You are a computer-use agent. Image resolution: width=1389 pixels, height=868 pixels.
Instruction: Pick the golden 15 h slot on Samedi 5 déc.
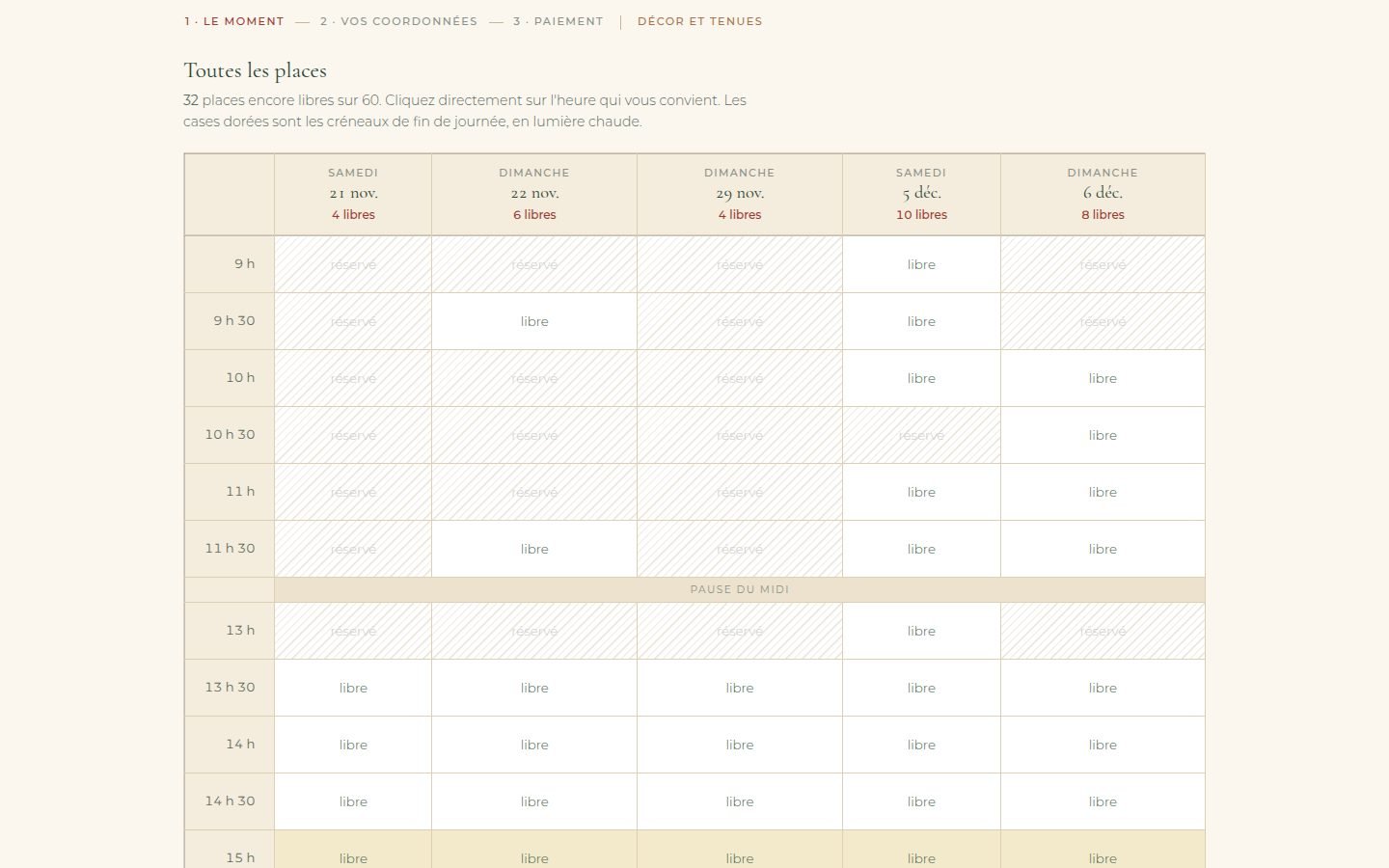pyautogui.click(x=921, y=850)
